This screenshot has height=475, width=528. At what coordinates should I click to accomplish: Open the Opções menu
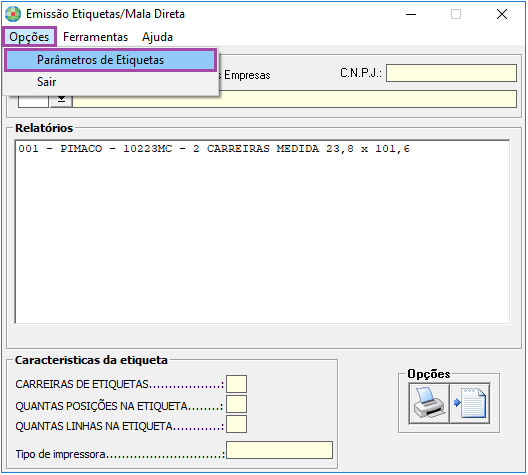pos(29,37)
